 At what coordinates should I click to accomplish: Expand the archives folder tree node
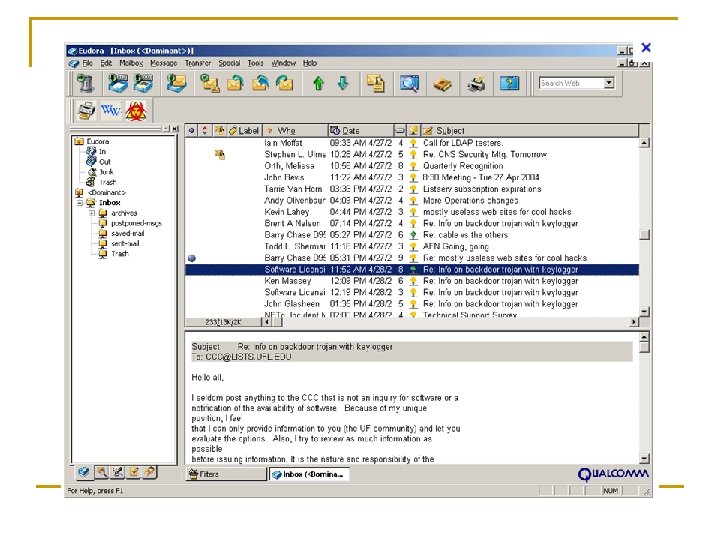92,213
